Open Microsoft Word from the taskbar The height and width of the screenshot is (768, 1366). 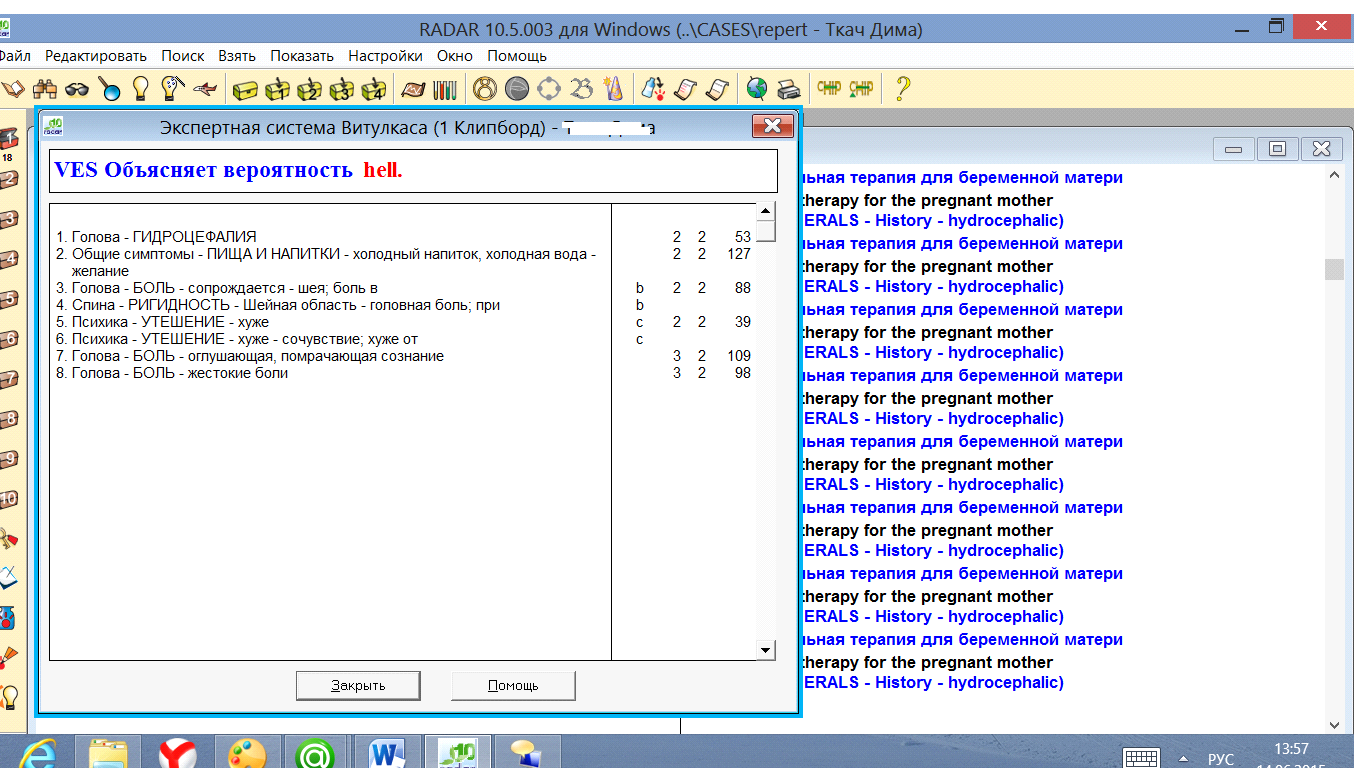pyautogui.click(x=386, y=752)
